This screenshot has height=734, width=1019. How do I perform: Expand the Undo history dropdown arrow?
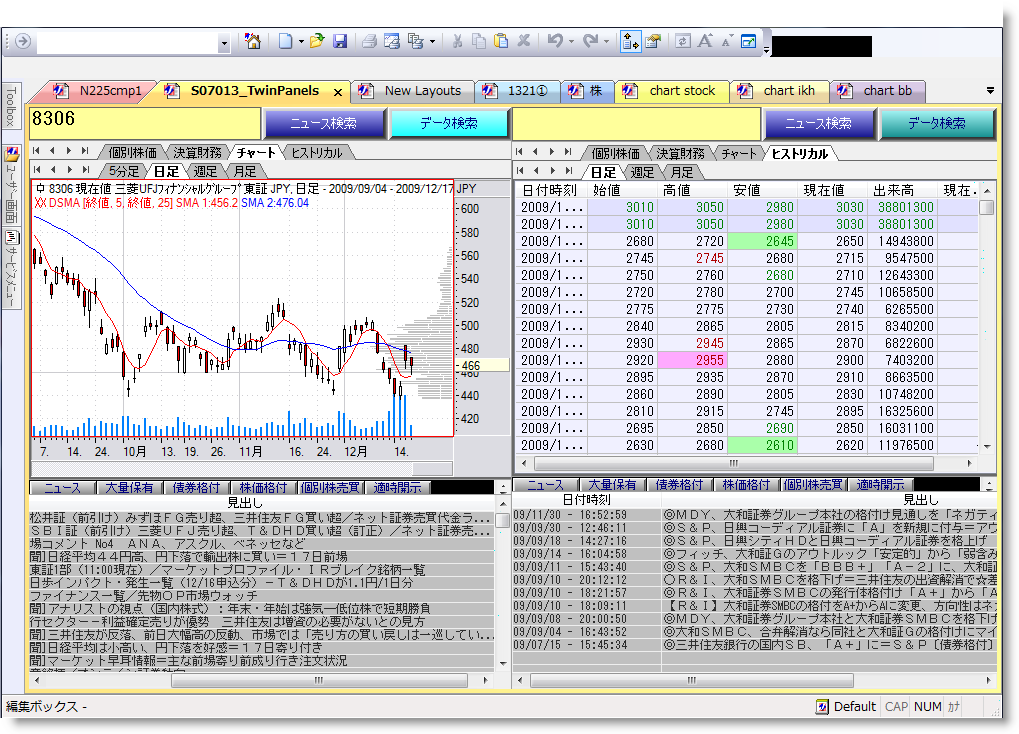pos(571,42)
